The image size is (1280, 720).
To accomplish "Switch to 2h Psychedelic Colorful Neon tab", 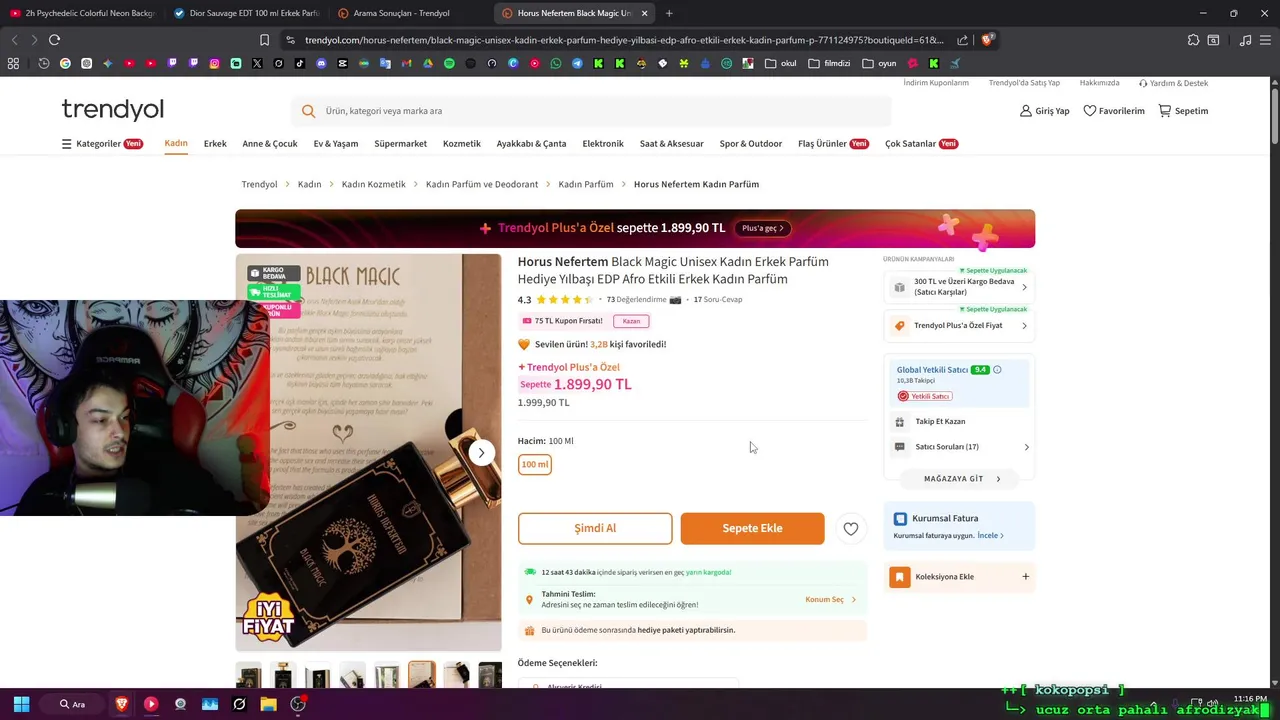I will click(81, 13).
